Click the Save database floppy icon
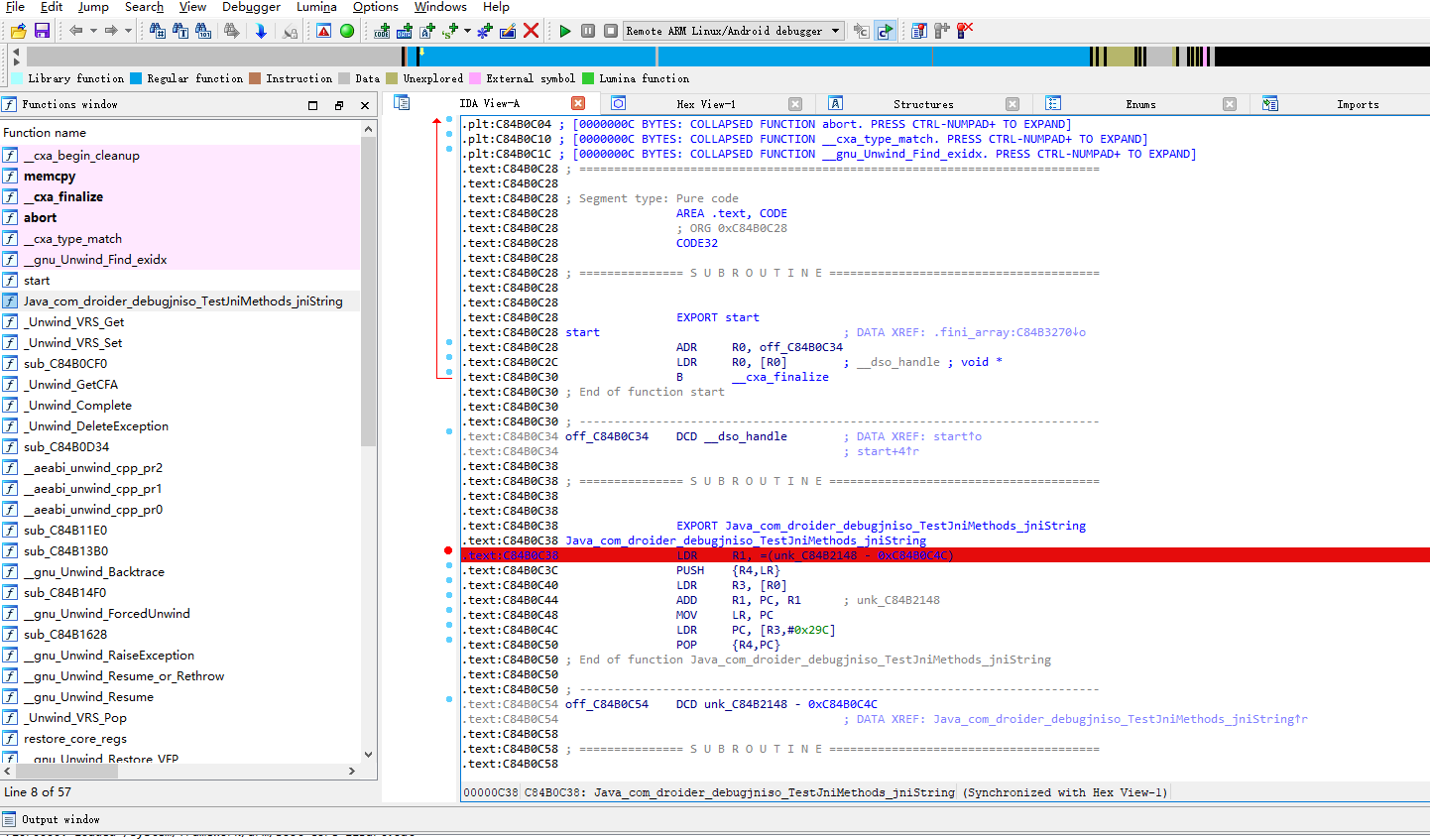 pos(42,31)
